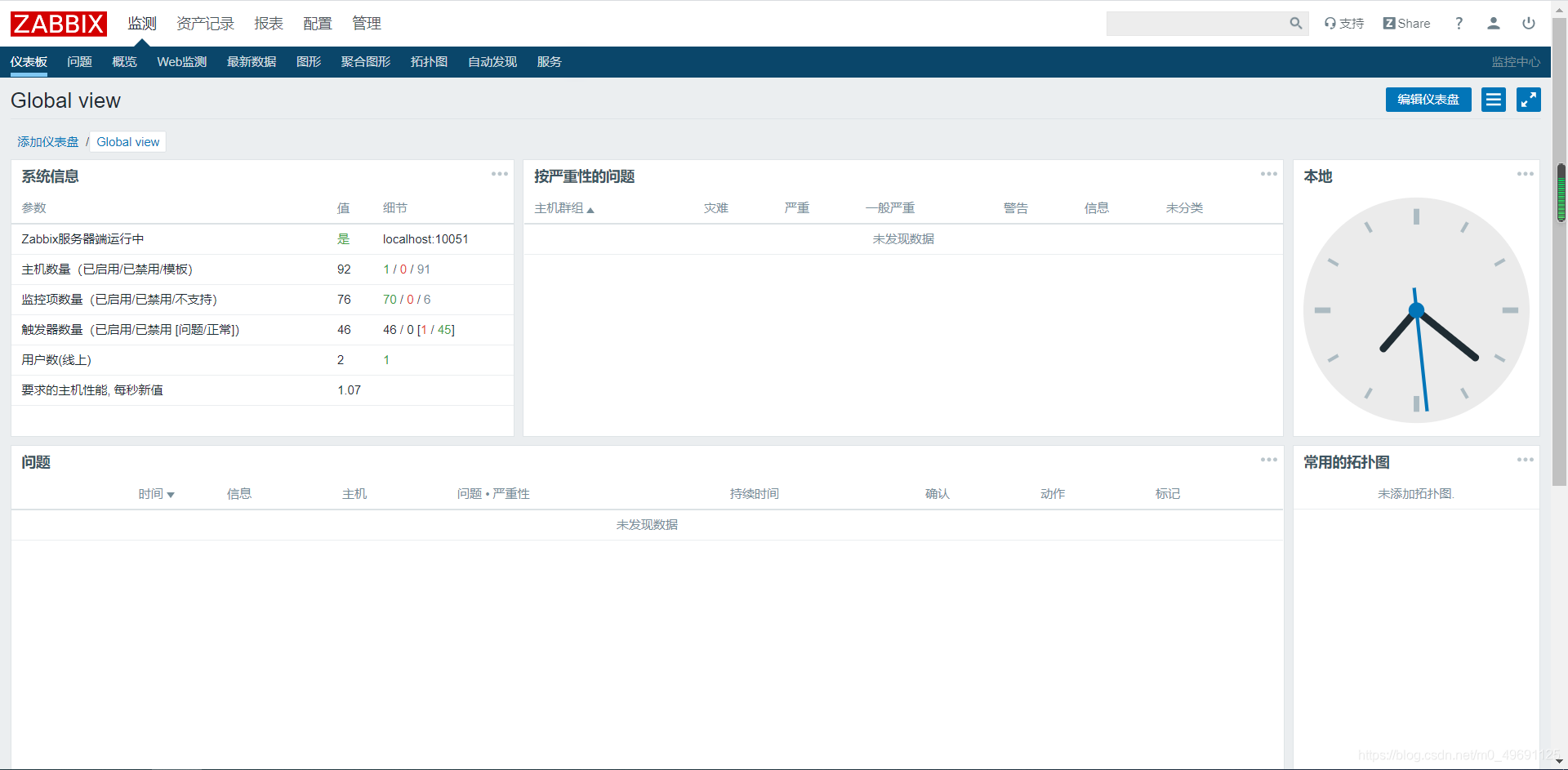Click the Zabbix服务器端运行中 row label
Image resolution: width=1568 pixels, height=770 pixels.
82,239
